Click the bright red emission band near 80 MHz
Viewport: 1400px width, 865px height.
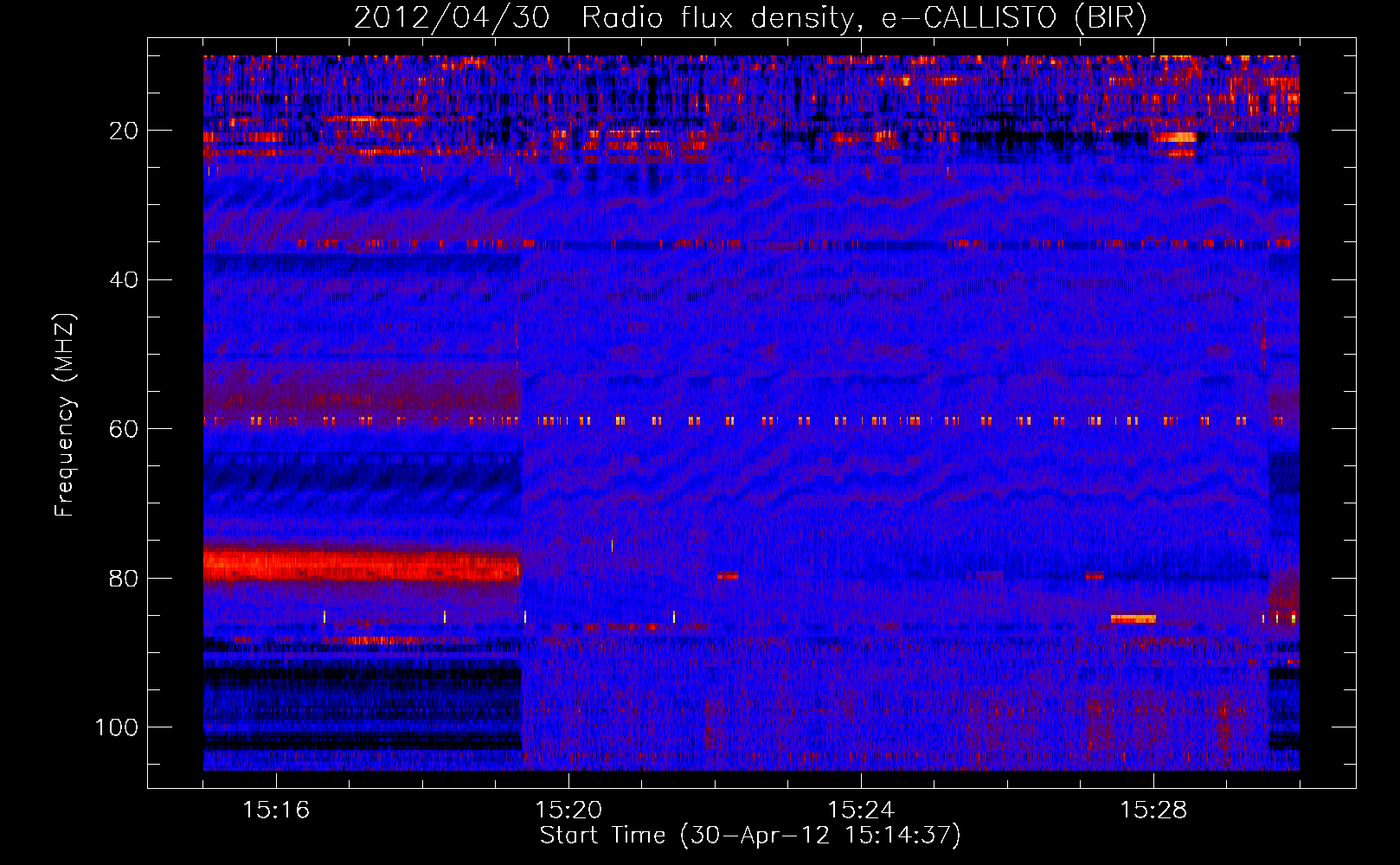pyautogui.click(x=362, y=564)
